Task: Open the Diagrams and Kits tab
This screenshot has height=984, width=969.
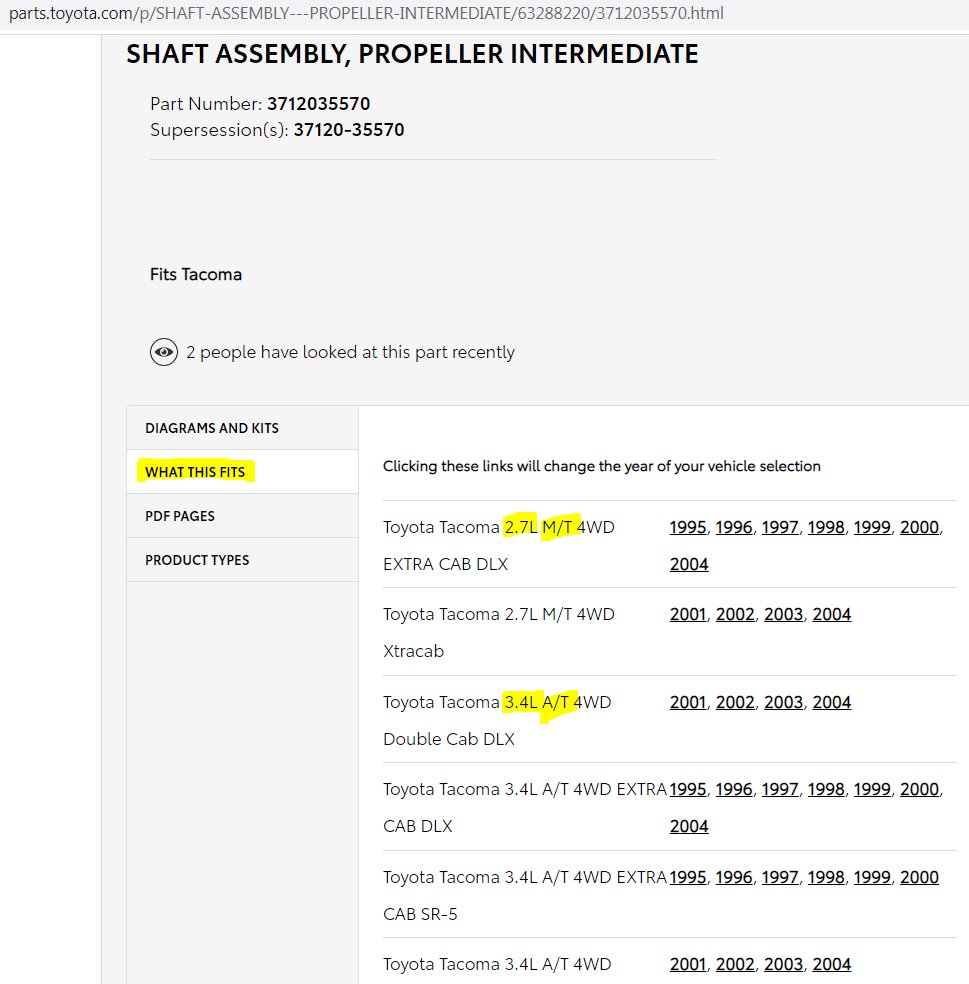Action: click(242, 428)
